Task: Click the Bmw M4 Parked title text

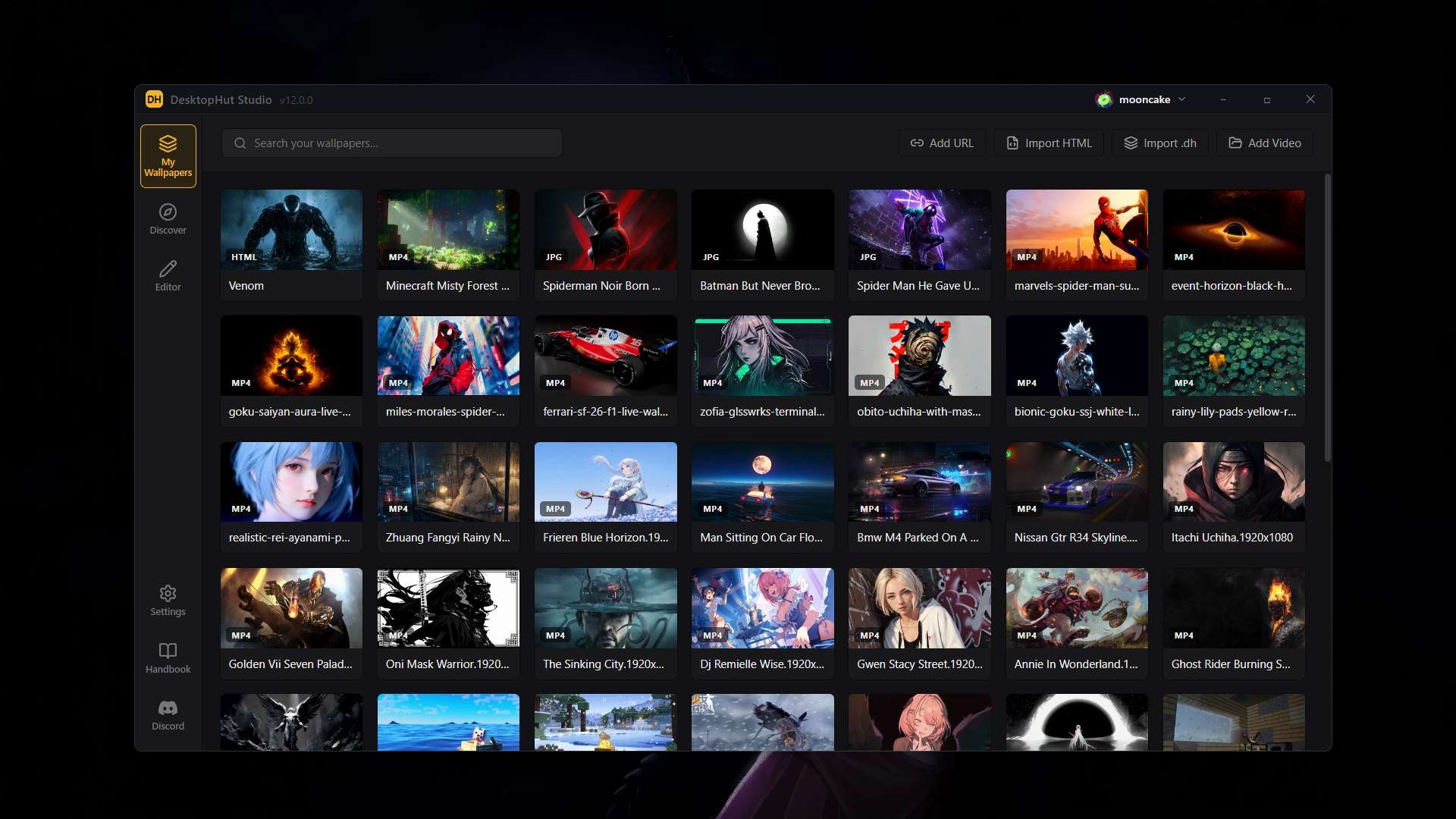Action: point(918,538)
